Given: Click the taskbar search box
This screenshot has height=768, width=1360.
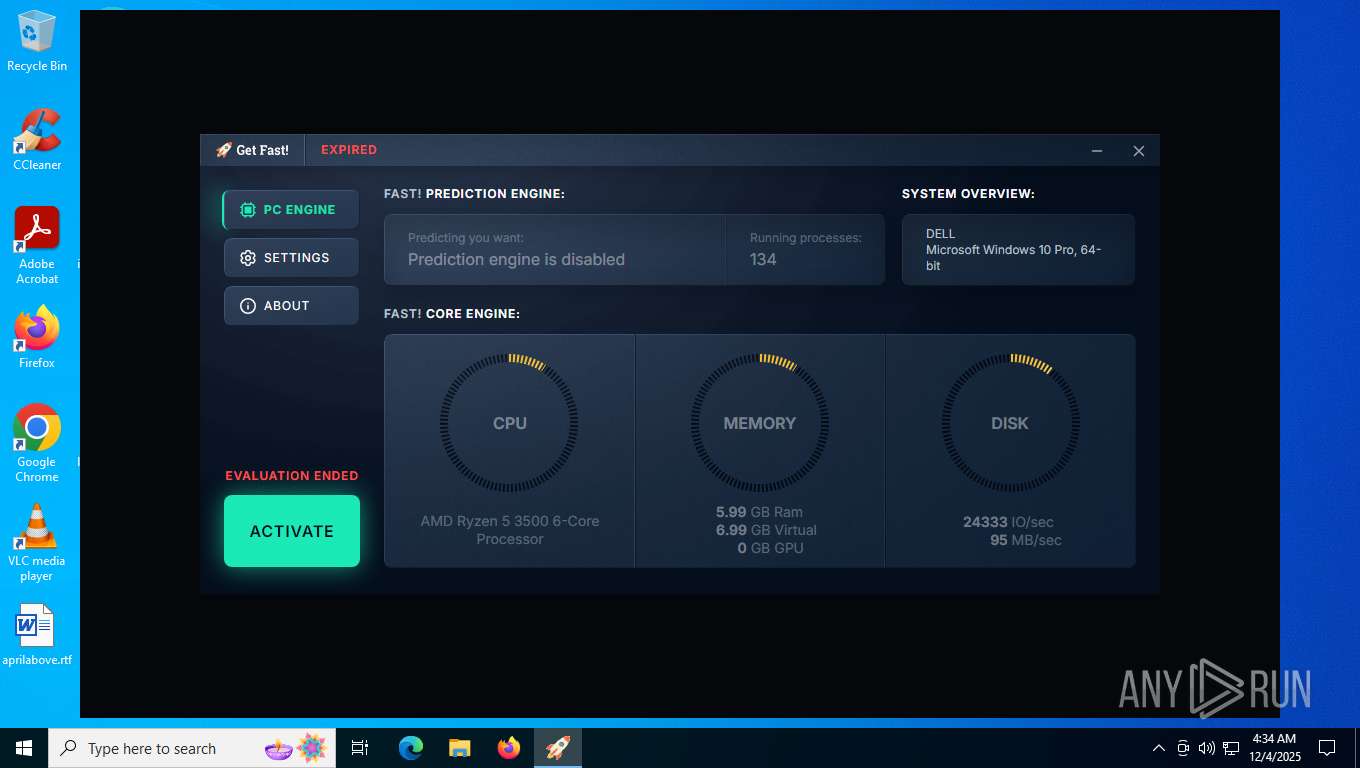Looking at the screenshot, I should pos(192,748).
